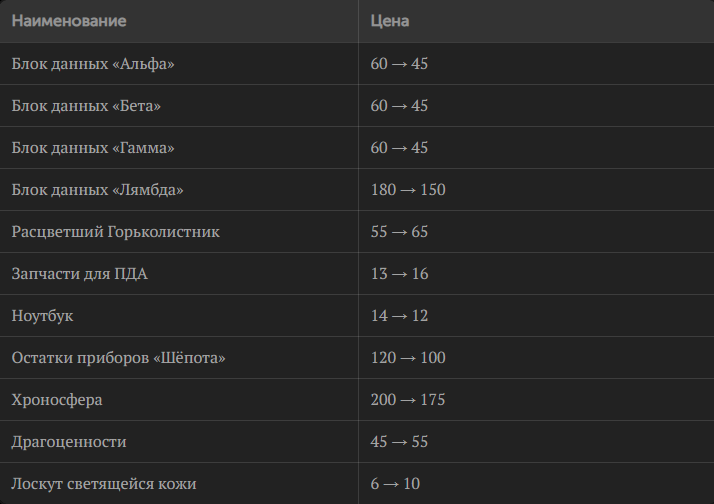
Task: Select price value 14 → 12
Action: pyautogui.click(x=399, y=316)
